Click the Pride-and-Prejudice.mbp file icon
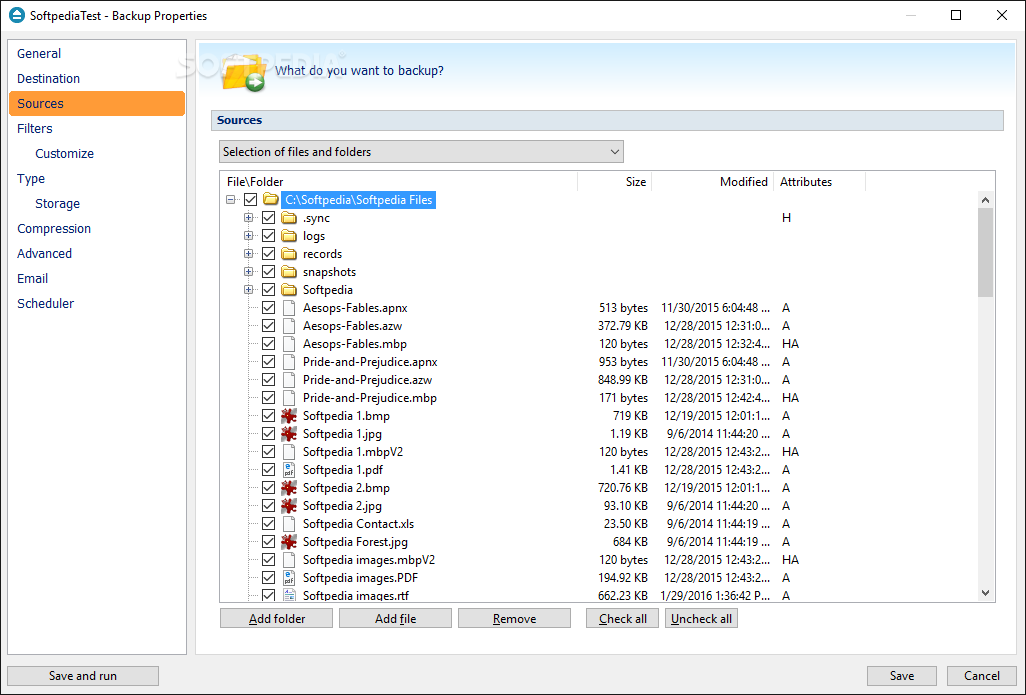Screen dimensions: 1026x695 (289, 398)
